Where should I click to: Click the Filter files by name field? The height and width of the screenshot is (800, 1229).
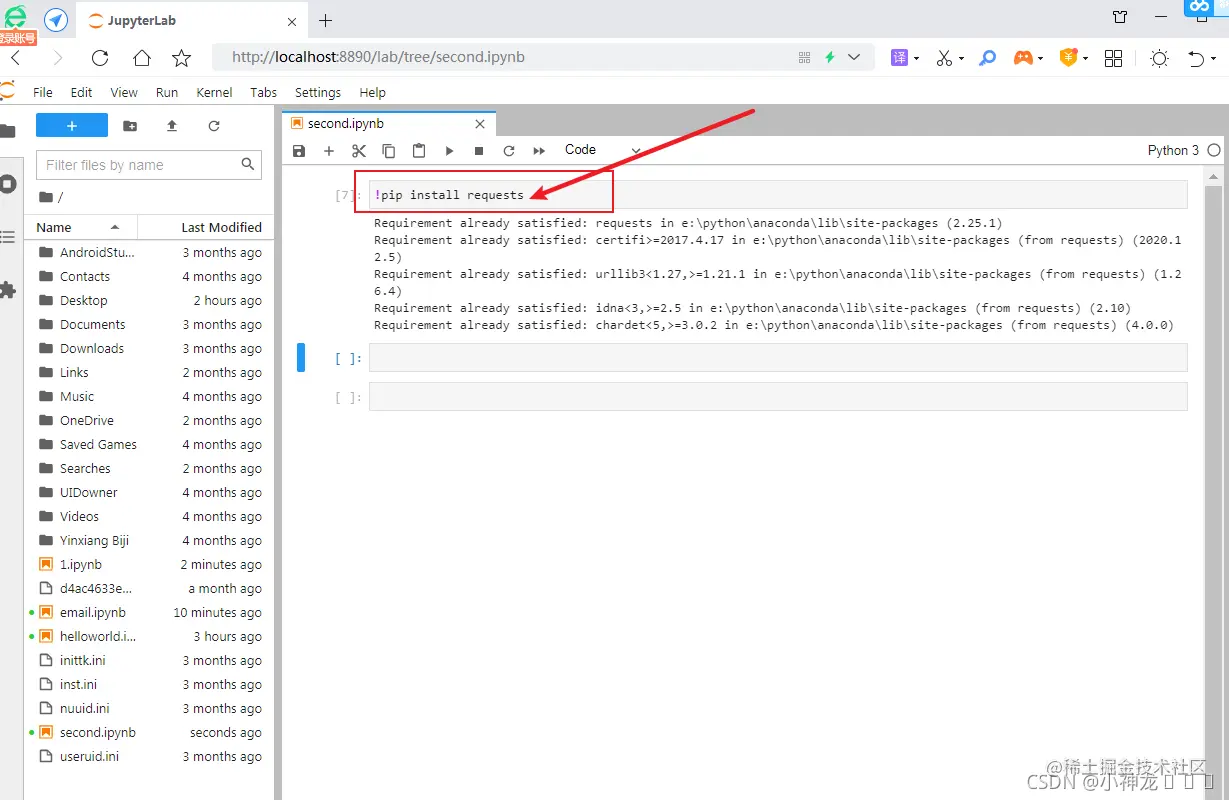pyautogui.click(x=149, y=165)
